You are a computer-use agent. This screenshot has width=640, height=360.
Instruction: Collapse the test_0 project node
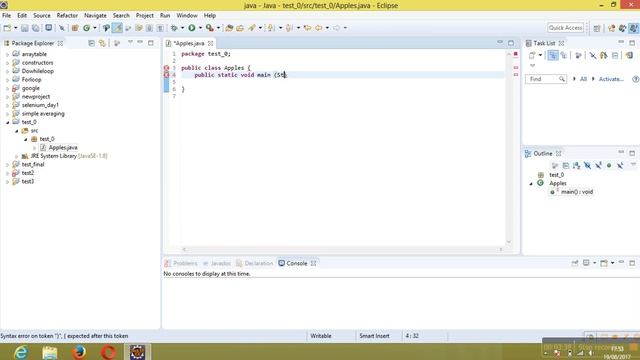[7, 122]
